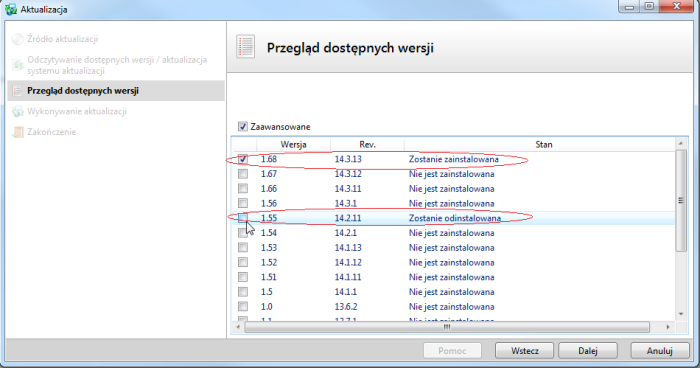
Task: Select the 'Zostanie zainstalowana' status cell
Action: click(x=454, y=159)
